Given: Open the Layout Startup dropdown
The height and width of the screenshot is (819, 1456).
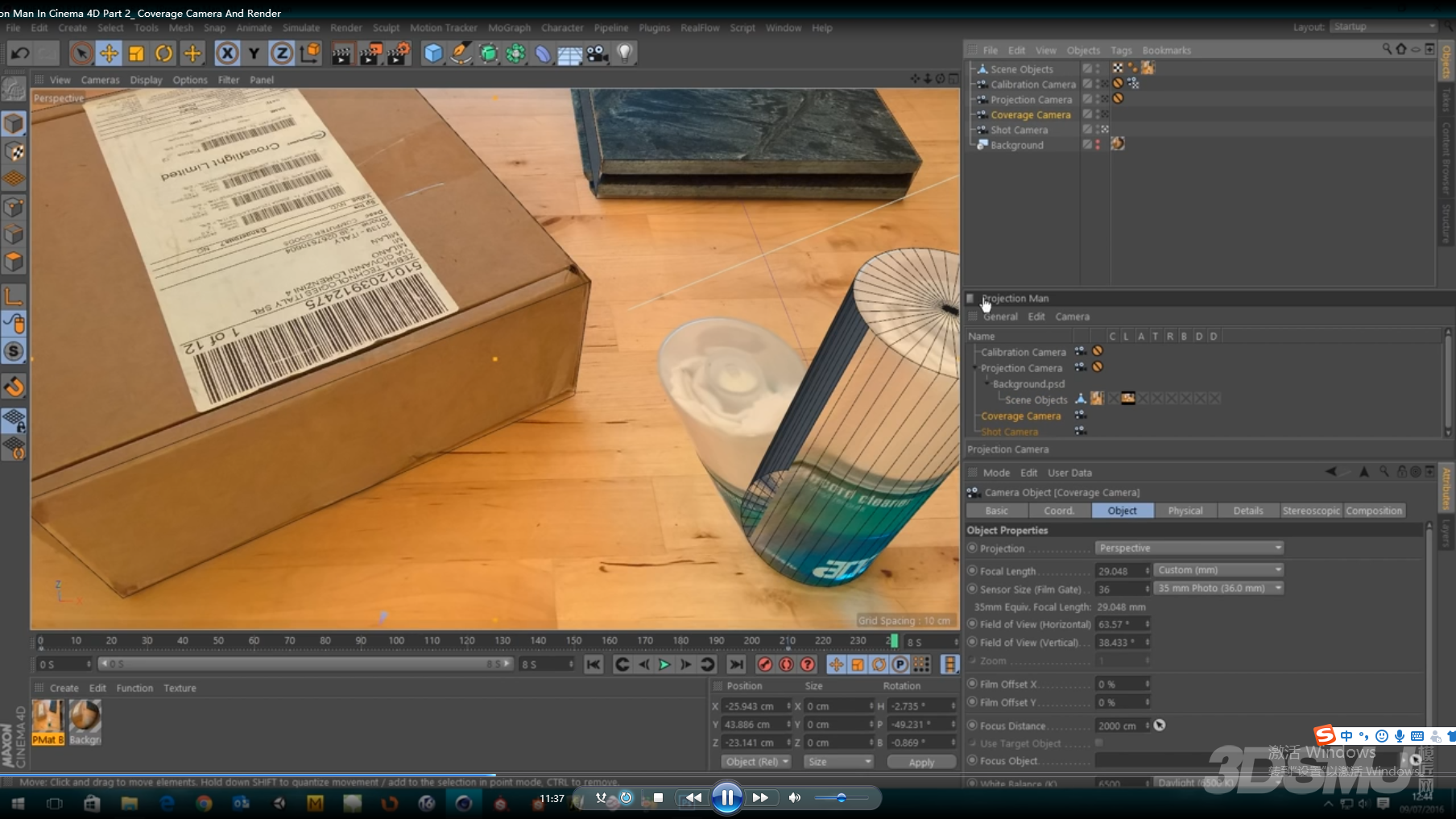Looking at the screenshot, I should (1383, 27).
